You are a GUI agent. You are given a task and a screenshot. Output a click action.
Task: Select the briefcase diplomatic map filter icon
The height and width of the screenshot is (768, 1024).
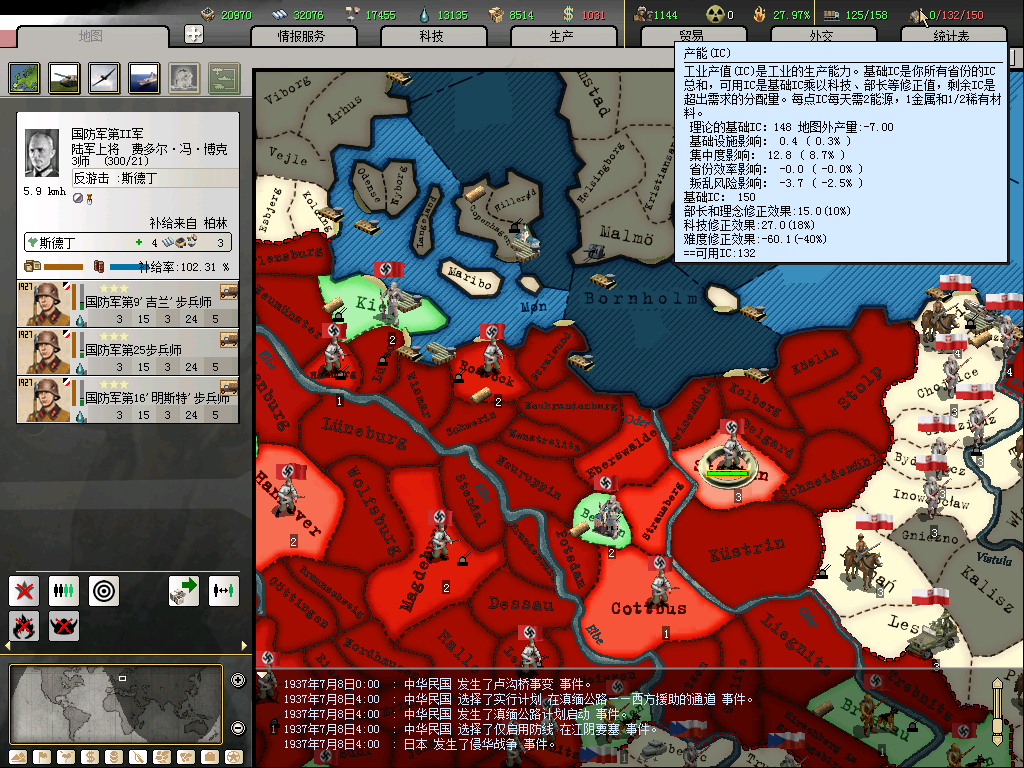pos(210,757)
